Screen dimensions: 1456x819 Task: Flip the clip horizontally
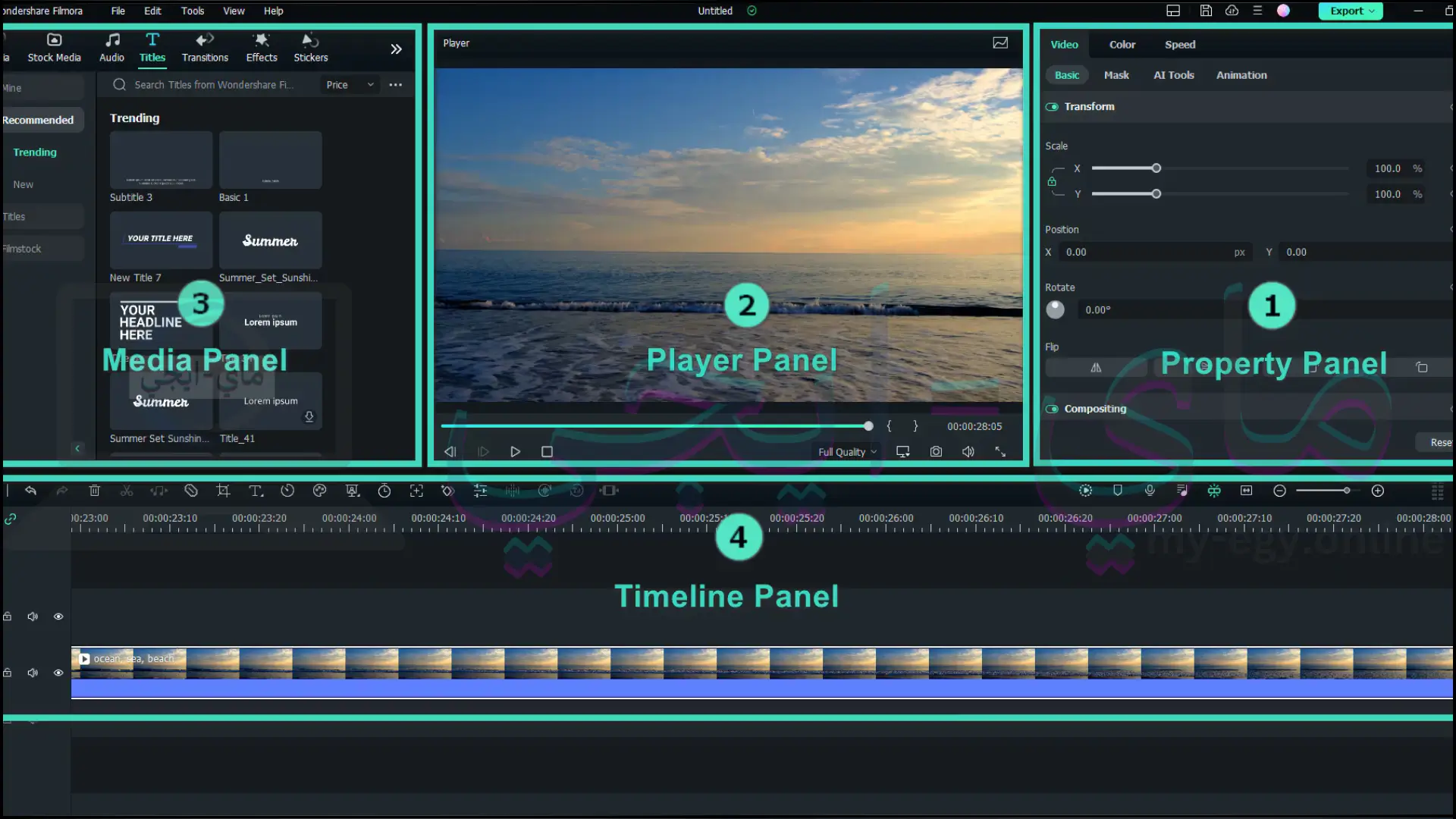click(1096, 368)
